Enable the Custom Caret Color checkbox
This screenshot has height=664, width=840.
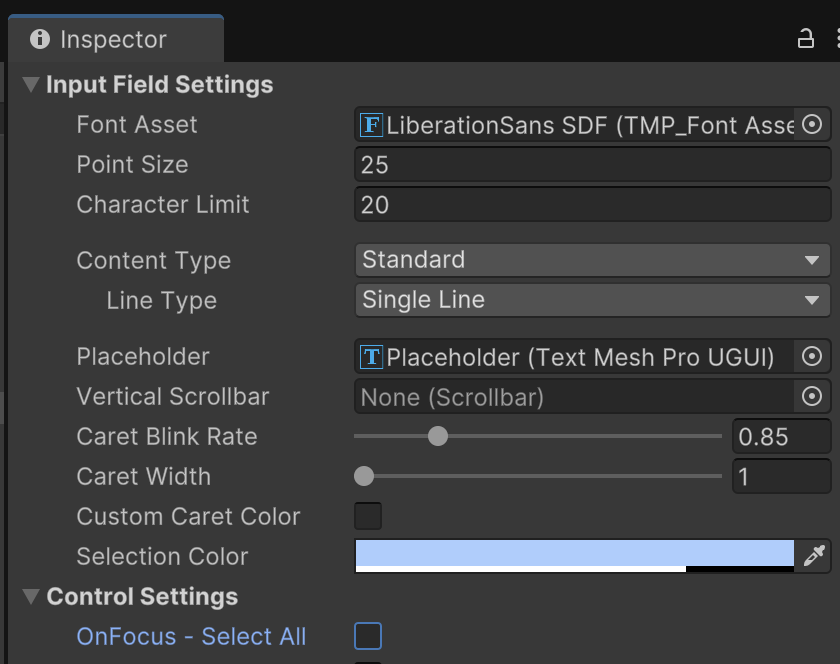[368, 516]
